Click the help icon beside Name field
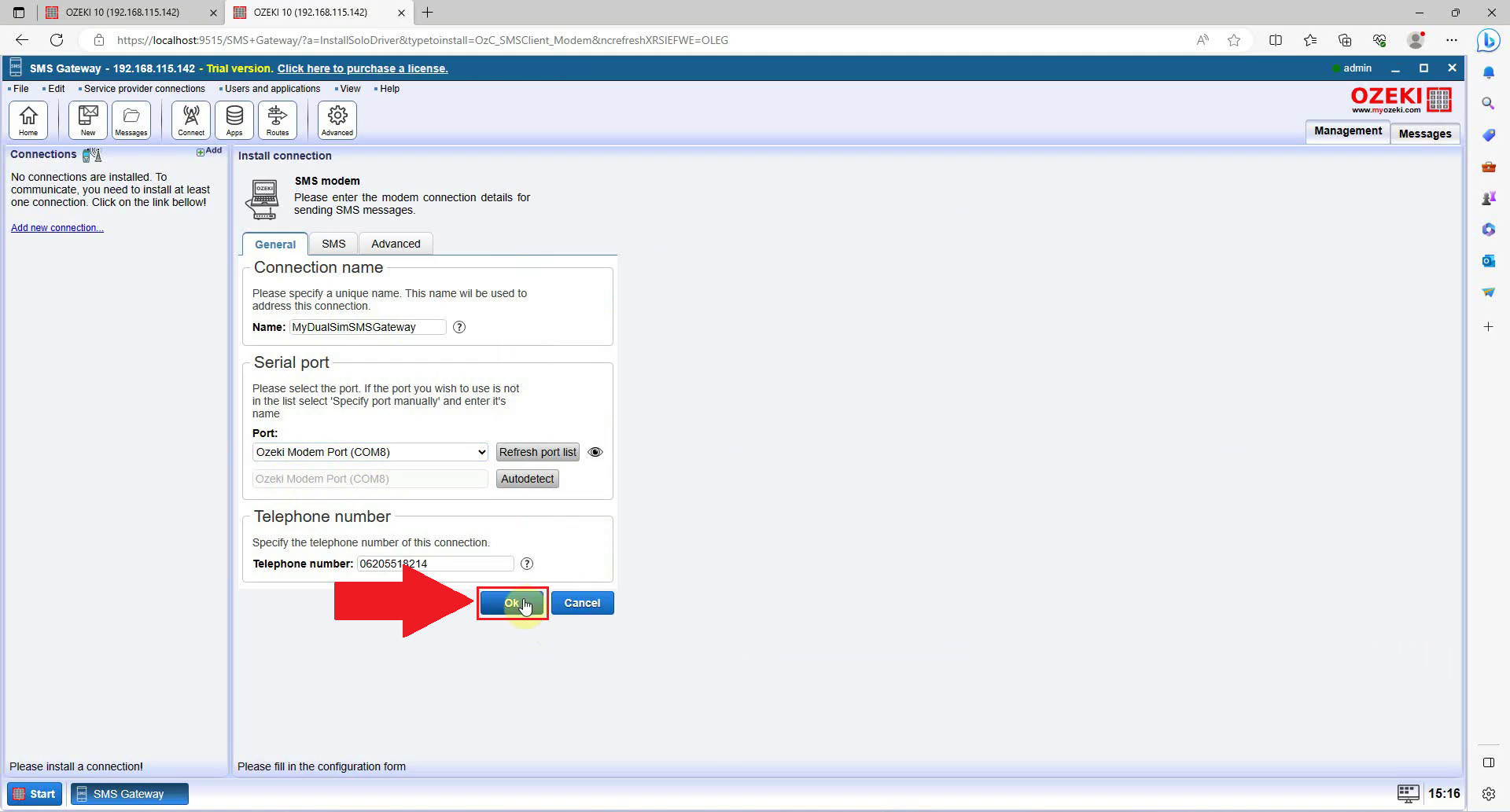The image size is (1510, 812). pyautogui.click(x=459, y=327)
